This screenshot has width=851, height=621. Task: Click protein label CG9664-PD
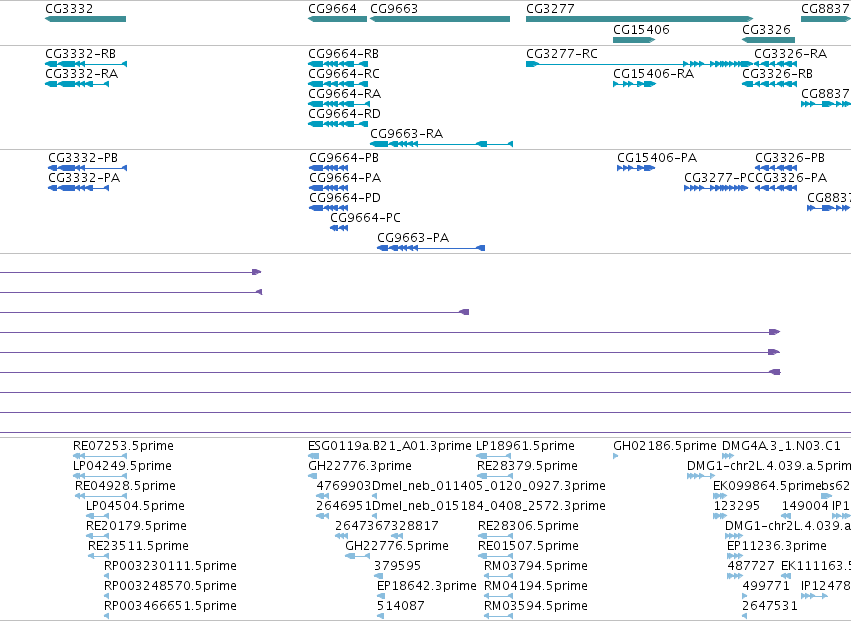point(345,198)
